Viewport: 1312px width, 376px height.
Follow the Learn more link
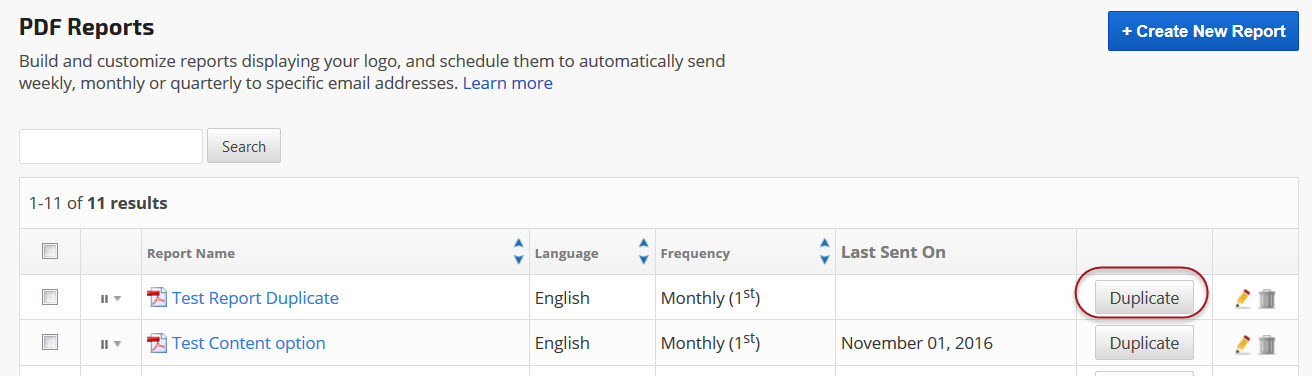(507, 83)
